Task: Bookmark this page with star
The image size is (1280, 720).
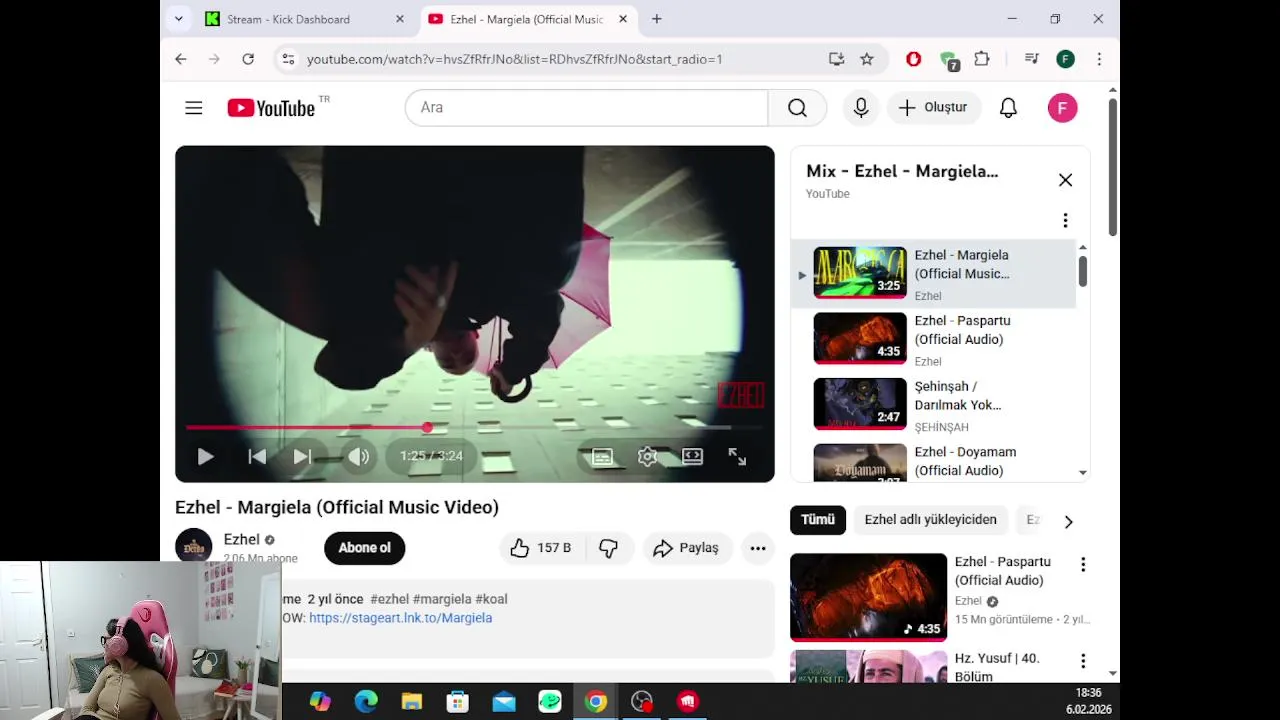Action: tap(867, 59)
